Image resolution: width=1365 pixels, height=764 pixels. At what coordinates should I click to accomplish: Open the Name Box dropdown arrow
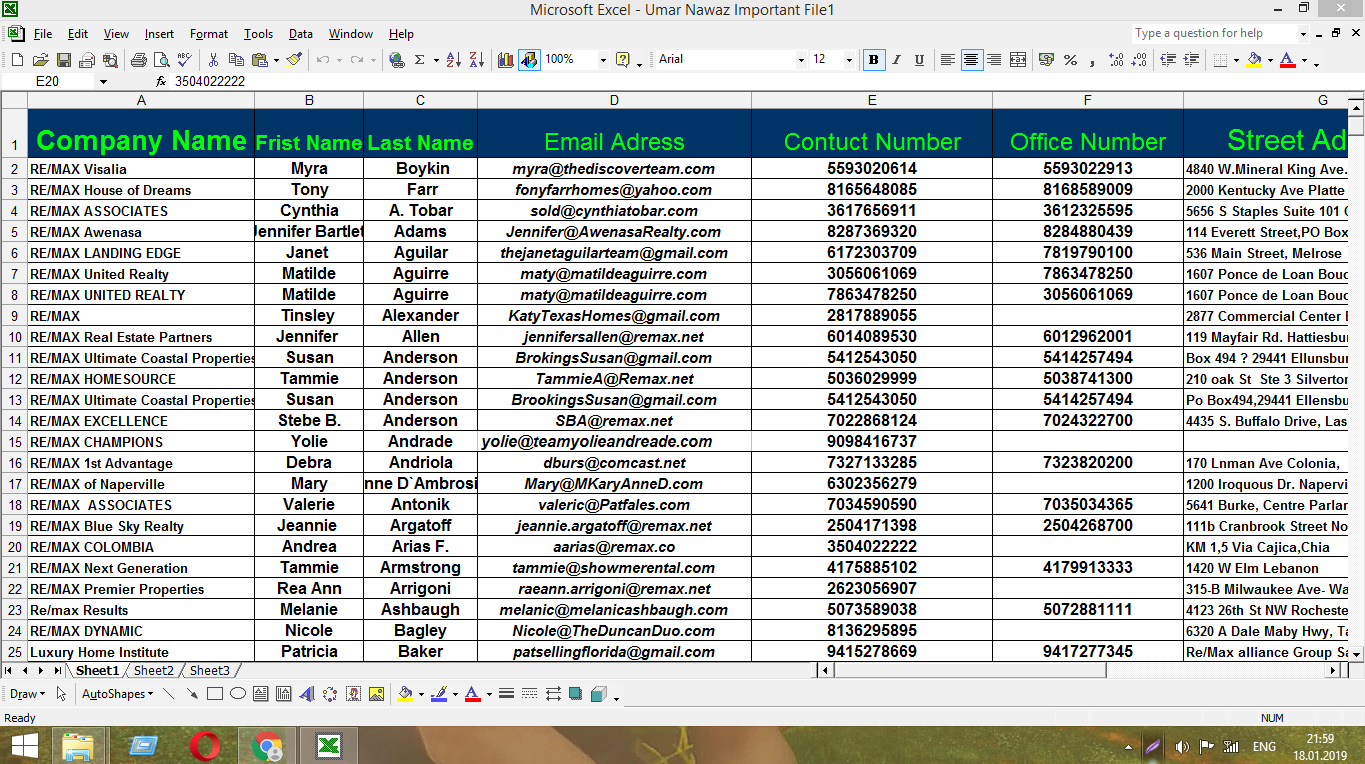click(x=103, y=82)
